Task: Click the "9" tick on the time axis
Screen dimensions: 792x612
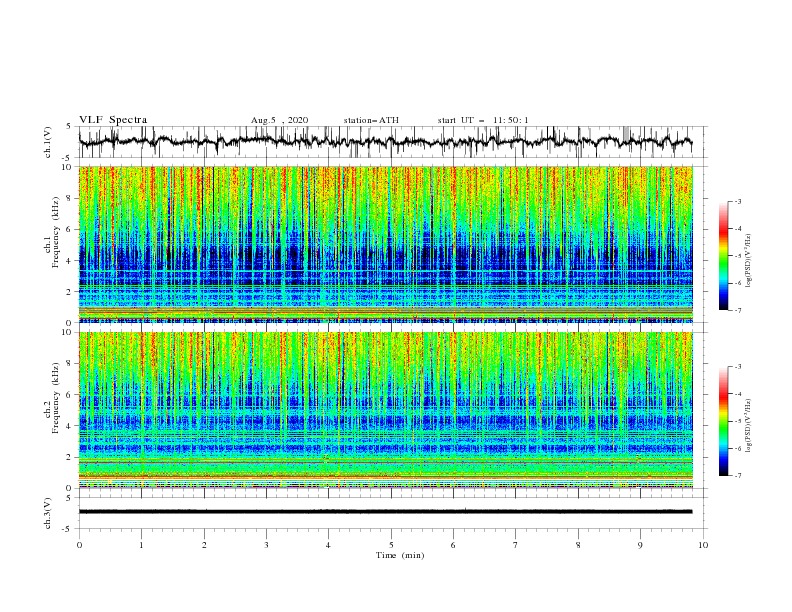Action: click(640, 545)
